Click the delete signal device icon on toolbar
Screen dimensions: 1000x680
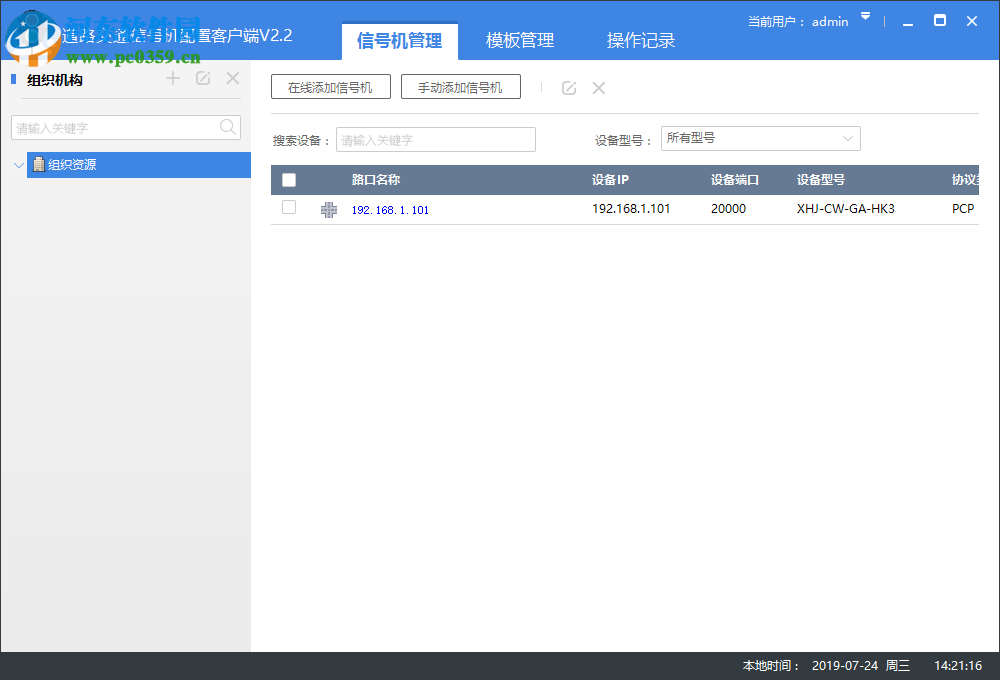(x=598, y=88)
